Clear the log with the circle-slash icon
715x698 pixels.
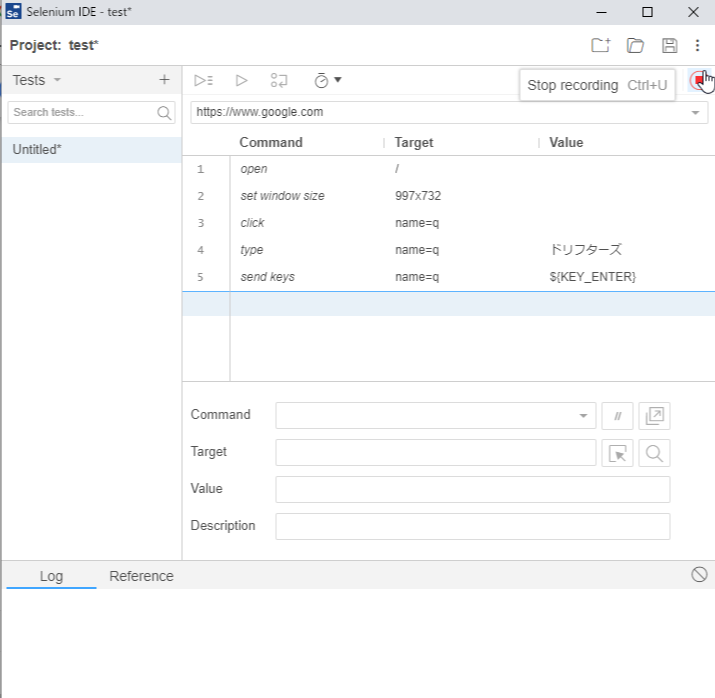coord(699,574)
